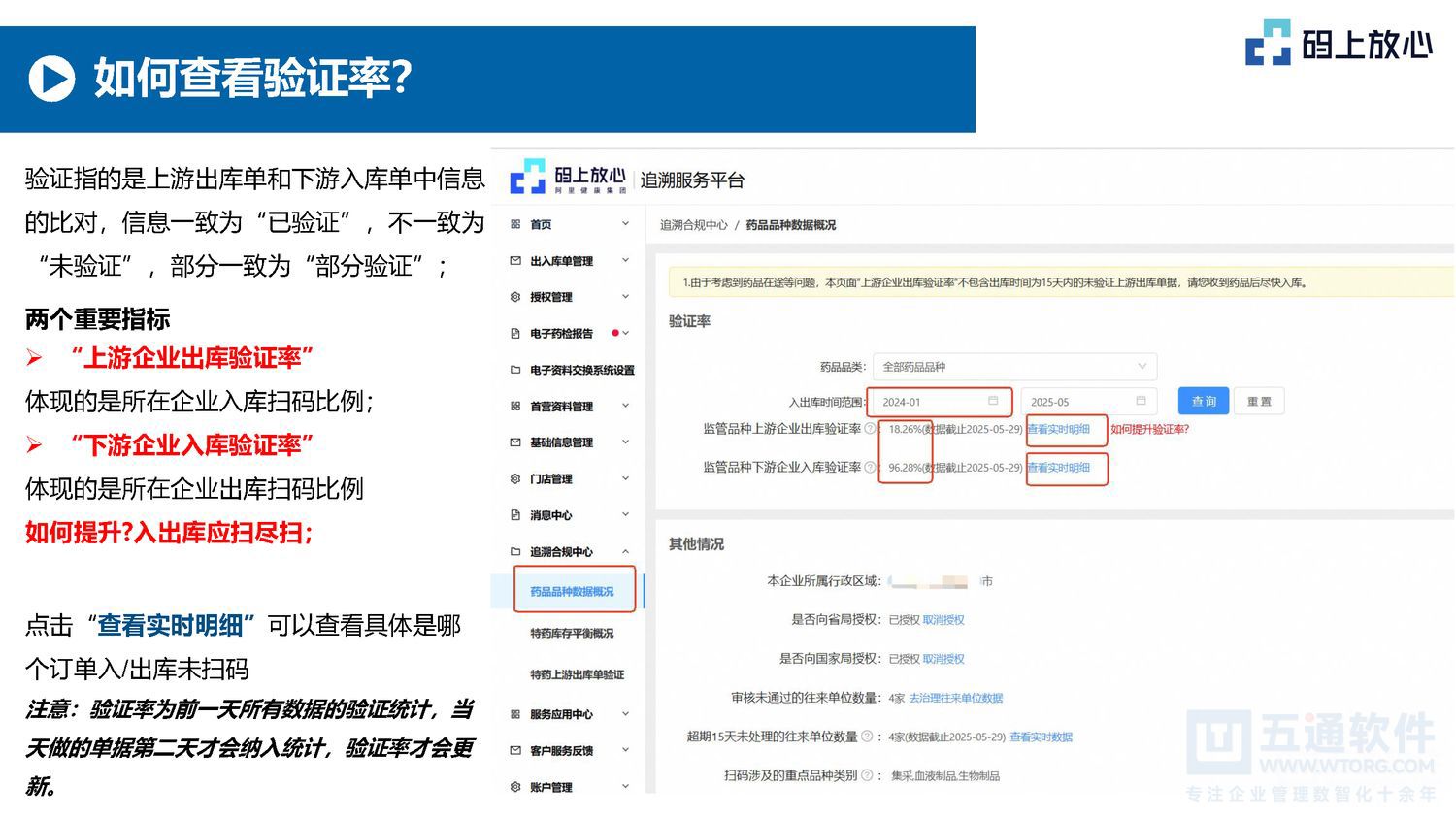Click the envelope icon beside 基础信息管理
The width and height of the screenshot is (1456, 819).
[514, 442]
